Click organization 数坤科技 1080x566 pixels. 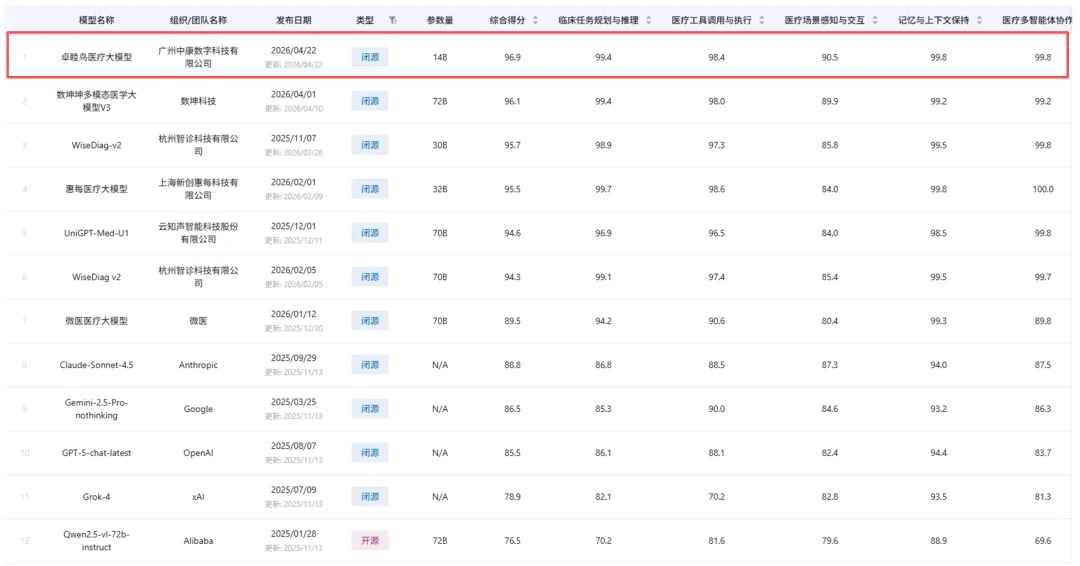click(x=198, y=101)
